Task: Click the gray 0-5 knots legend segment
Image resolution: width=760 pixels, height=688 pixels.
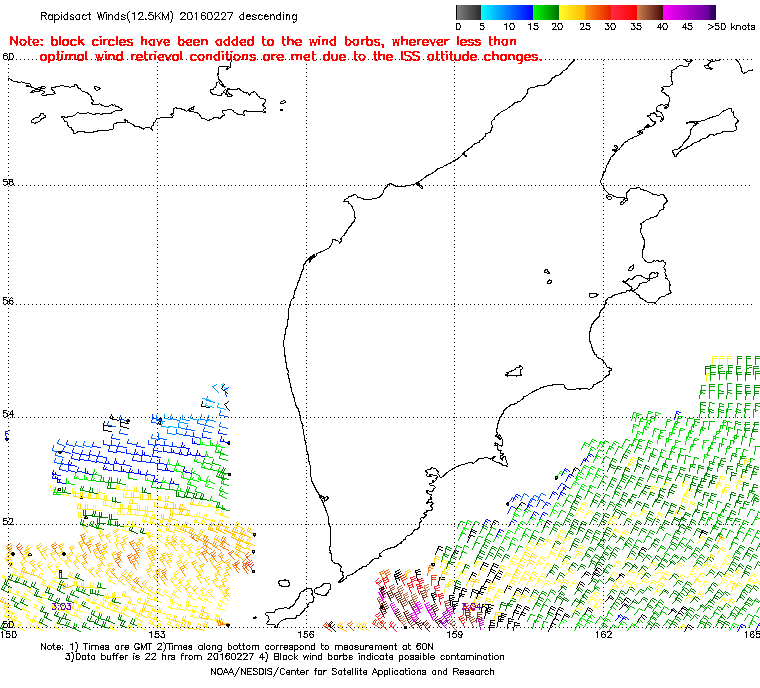Action: tap(468, 12)
